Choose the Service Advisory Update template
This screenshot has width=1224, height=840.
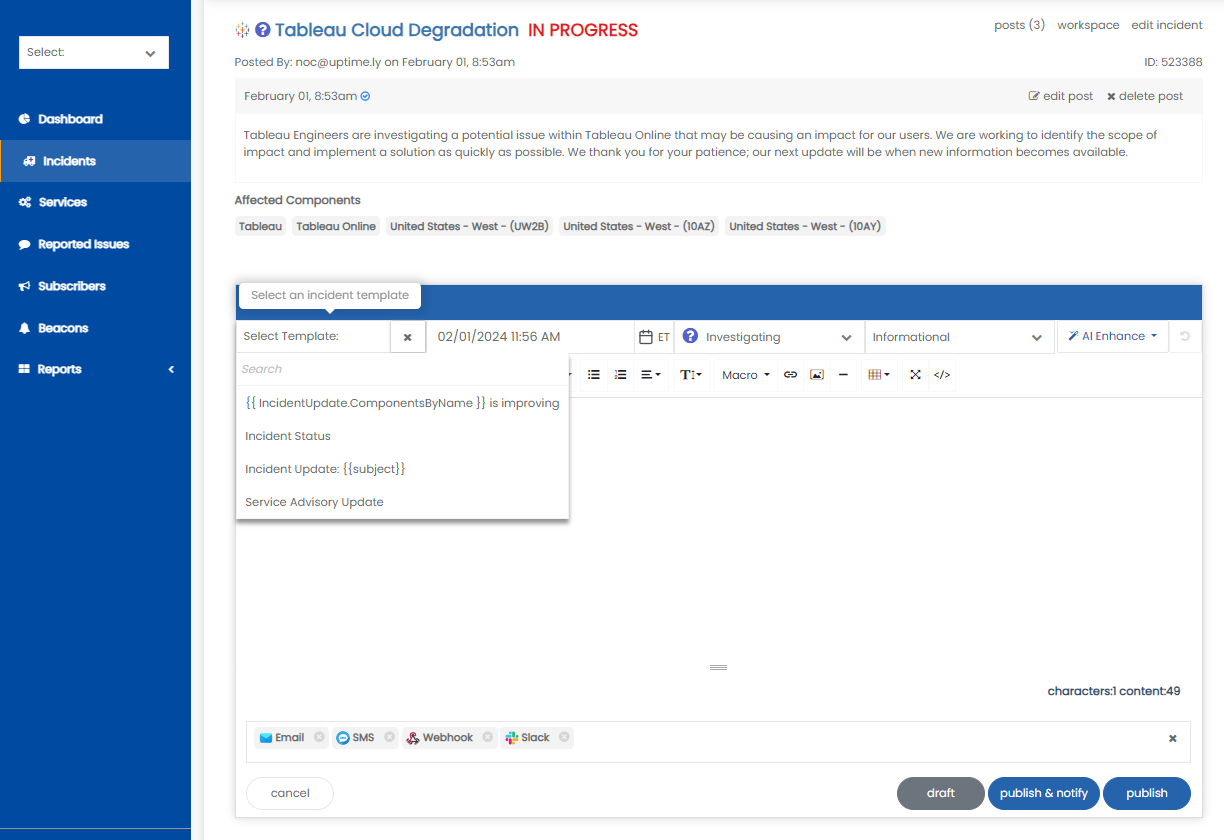pos(402,502)
